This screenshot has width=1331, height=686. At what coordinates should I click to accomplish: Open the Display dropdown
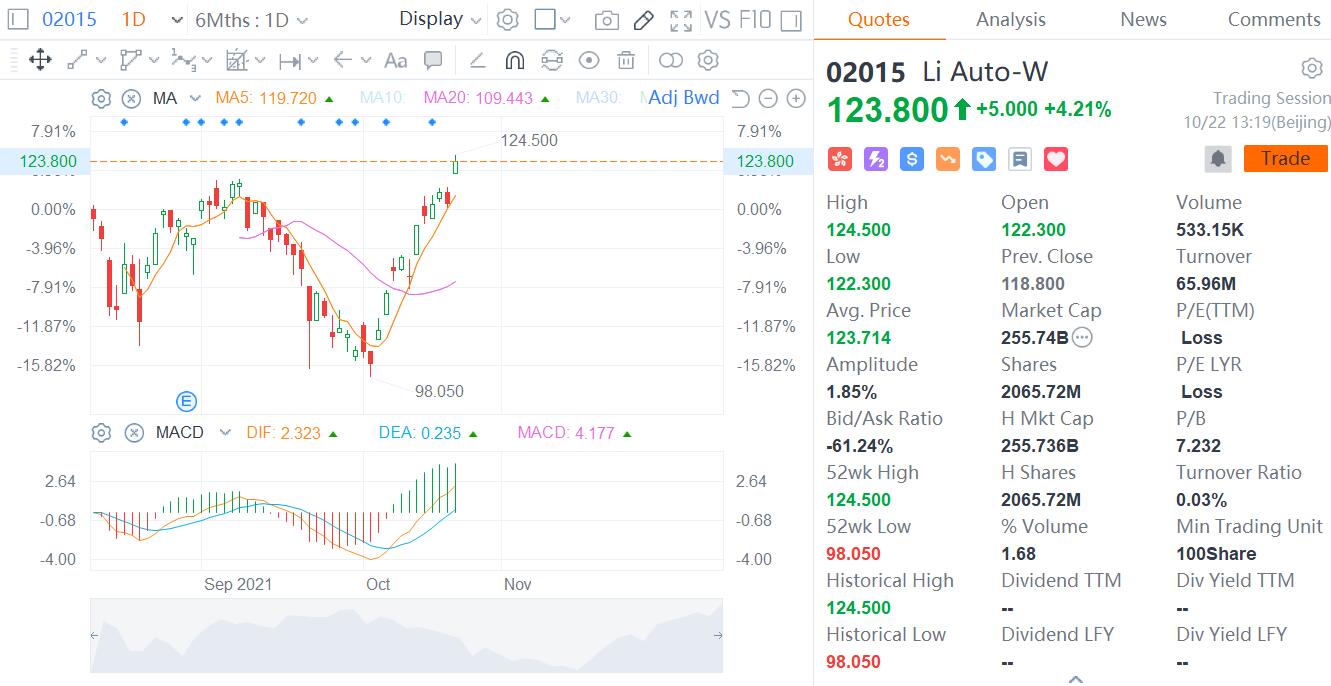tap(440, 19)
